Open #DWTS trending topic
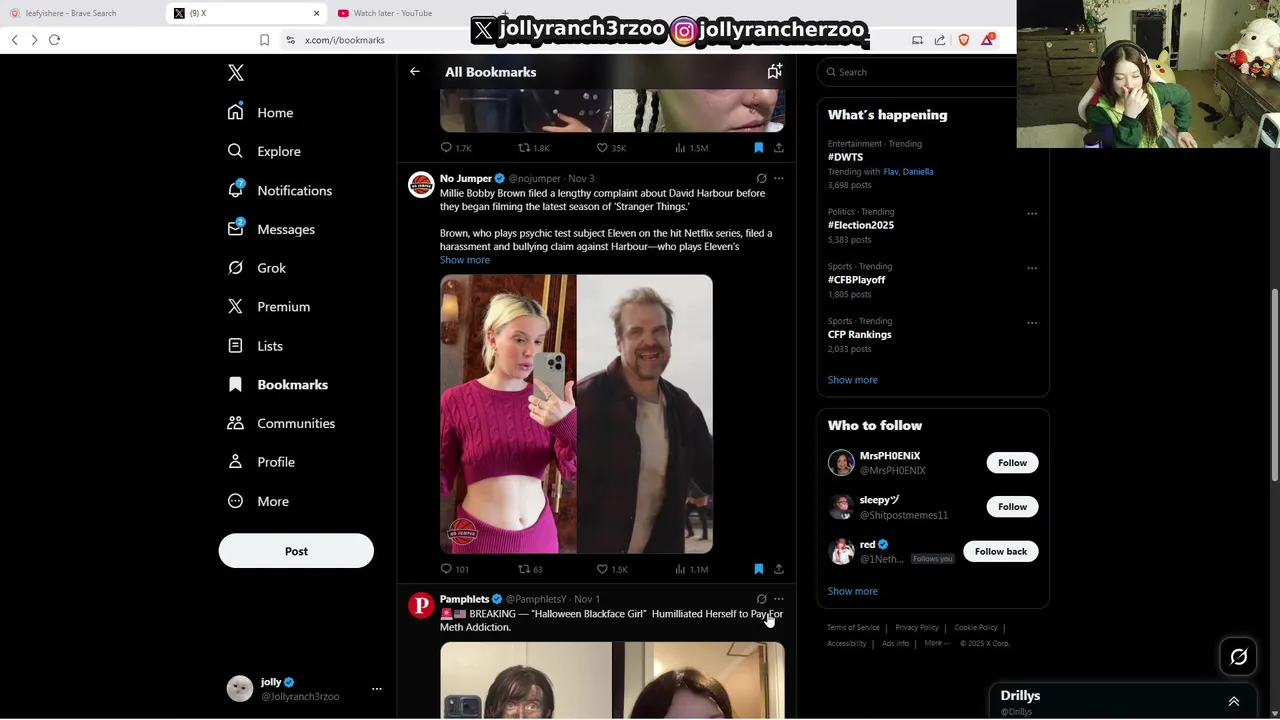Viewport: 1280px width, 720px height. point(845,157)
